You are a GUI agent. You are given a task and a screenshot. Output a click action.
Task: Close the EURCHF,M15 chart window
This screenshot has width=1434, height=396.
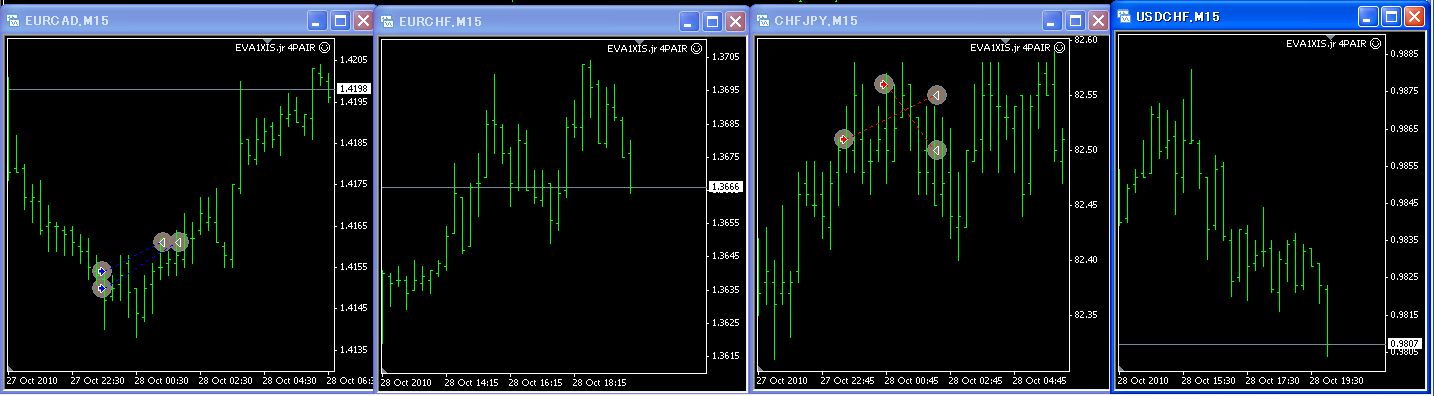coord(735,21)
